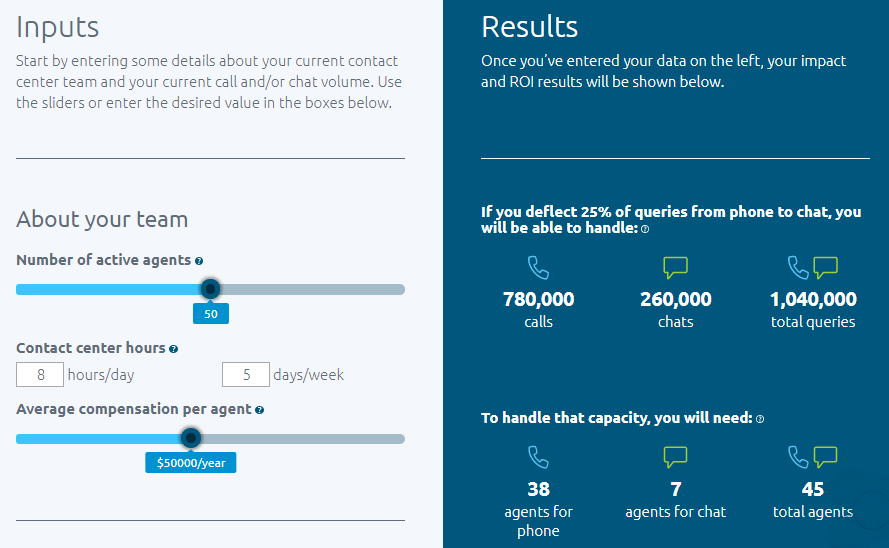Click chat bubble icon above 260,000 chats
The image size is (889, 548).
(x=675, y=267)
